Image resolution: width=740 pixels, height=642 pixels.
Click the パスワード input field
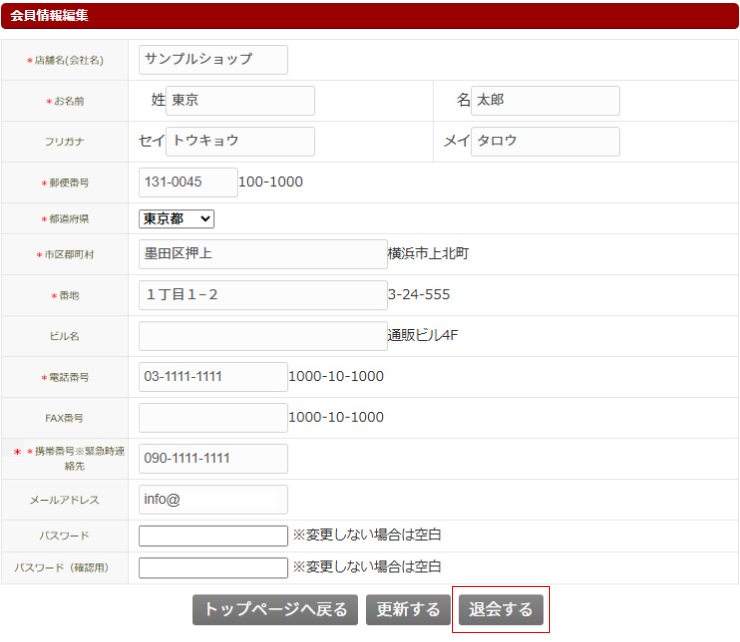pos(213,536)
